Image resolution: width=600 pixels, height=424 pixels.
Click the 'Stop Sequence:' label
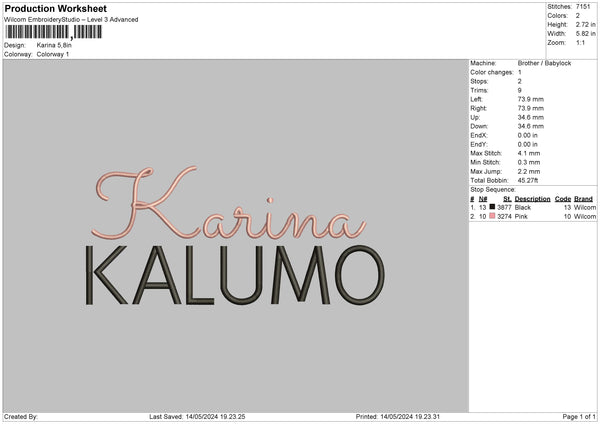coord(493,189)
